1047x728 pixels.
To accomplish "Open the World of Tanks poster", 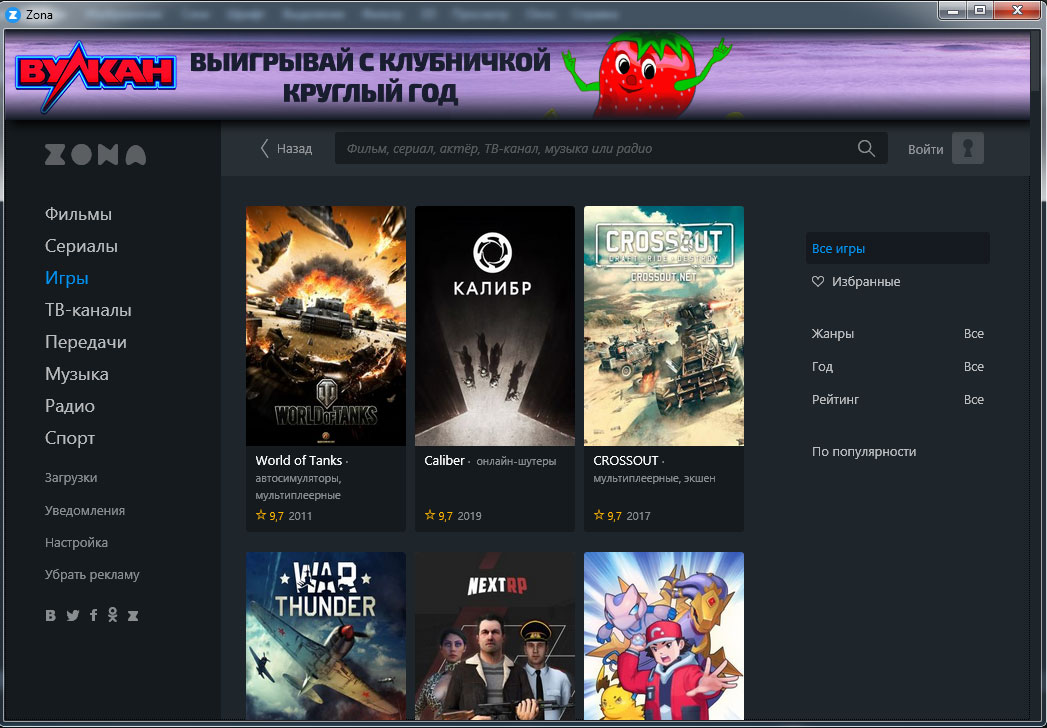I will point(326,326).
